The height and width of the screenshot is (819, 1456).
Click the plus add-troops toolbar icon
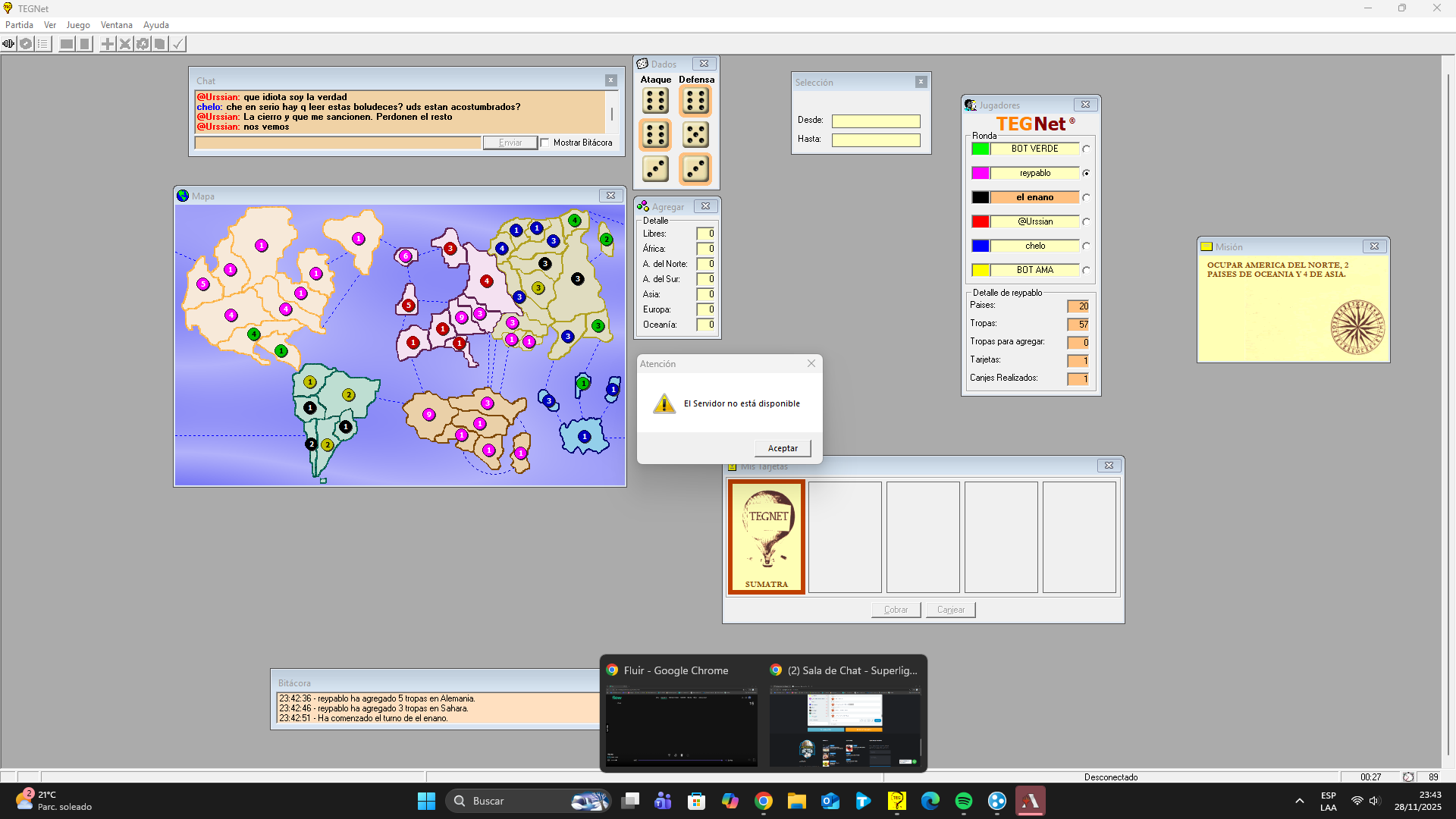click(x=108, y=44)
